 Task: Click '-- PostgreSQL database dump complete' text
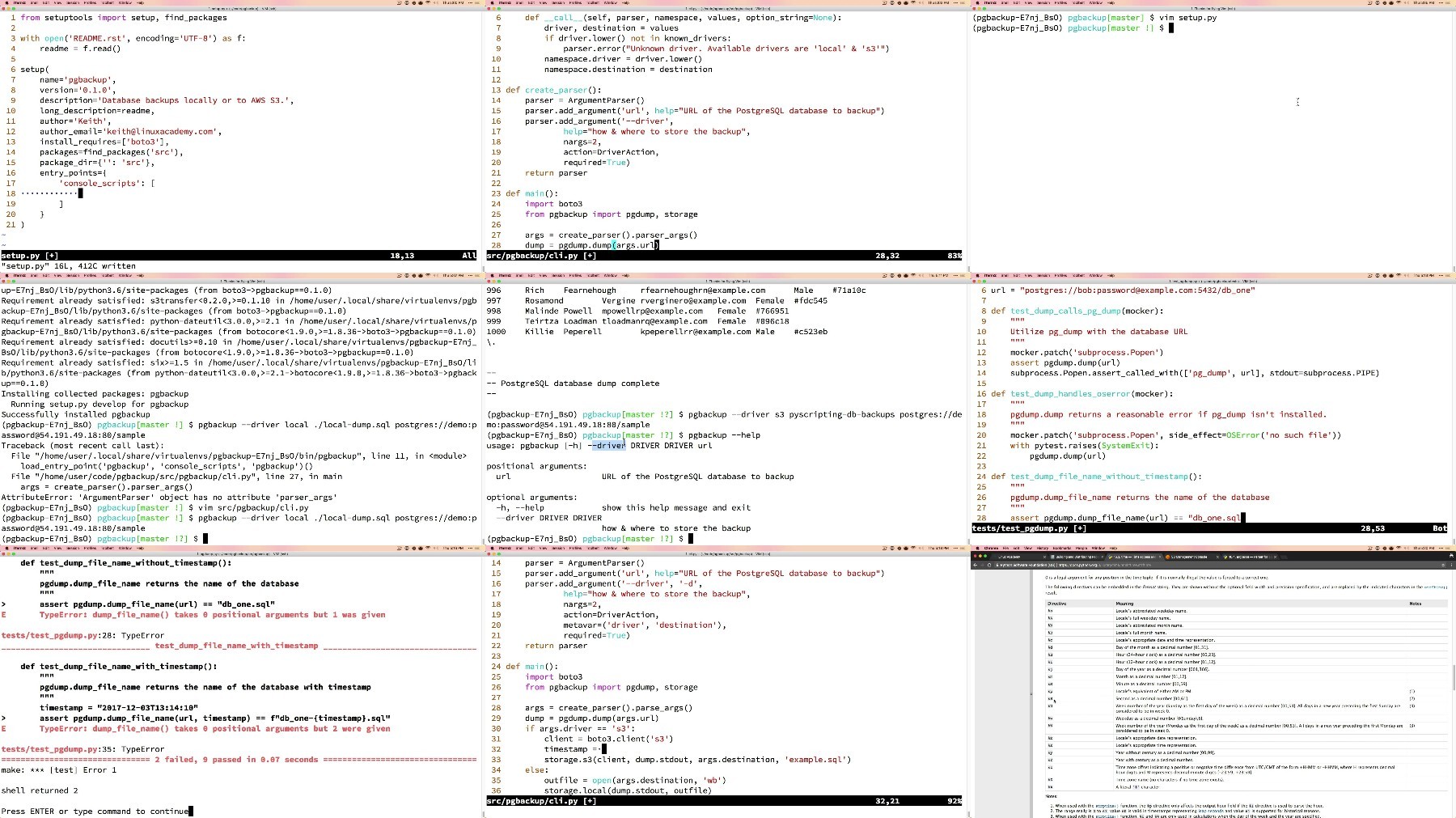pyautogui.click(x=573, y=384)
